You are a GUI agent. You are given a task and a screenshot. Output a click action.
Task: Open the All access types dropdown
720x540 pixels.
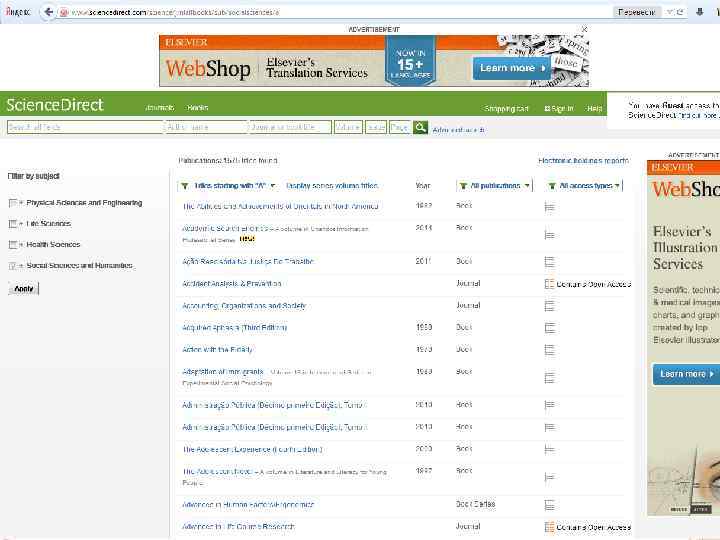click(585, 186)
